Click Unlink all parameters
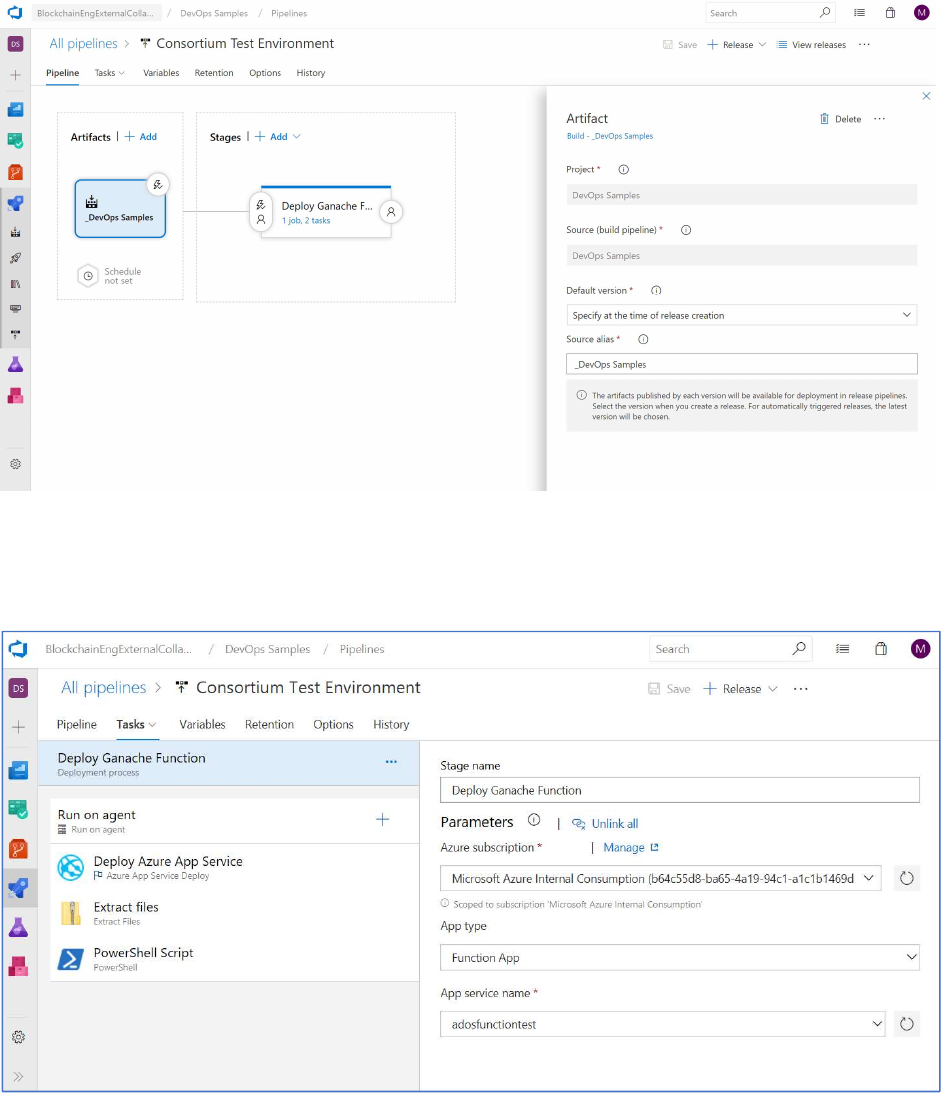Image resolution: width=941 pixels, height=1093 pixels. click(x=605, y=824)
